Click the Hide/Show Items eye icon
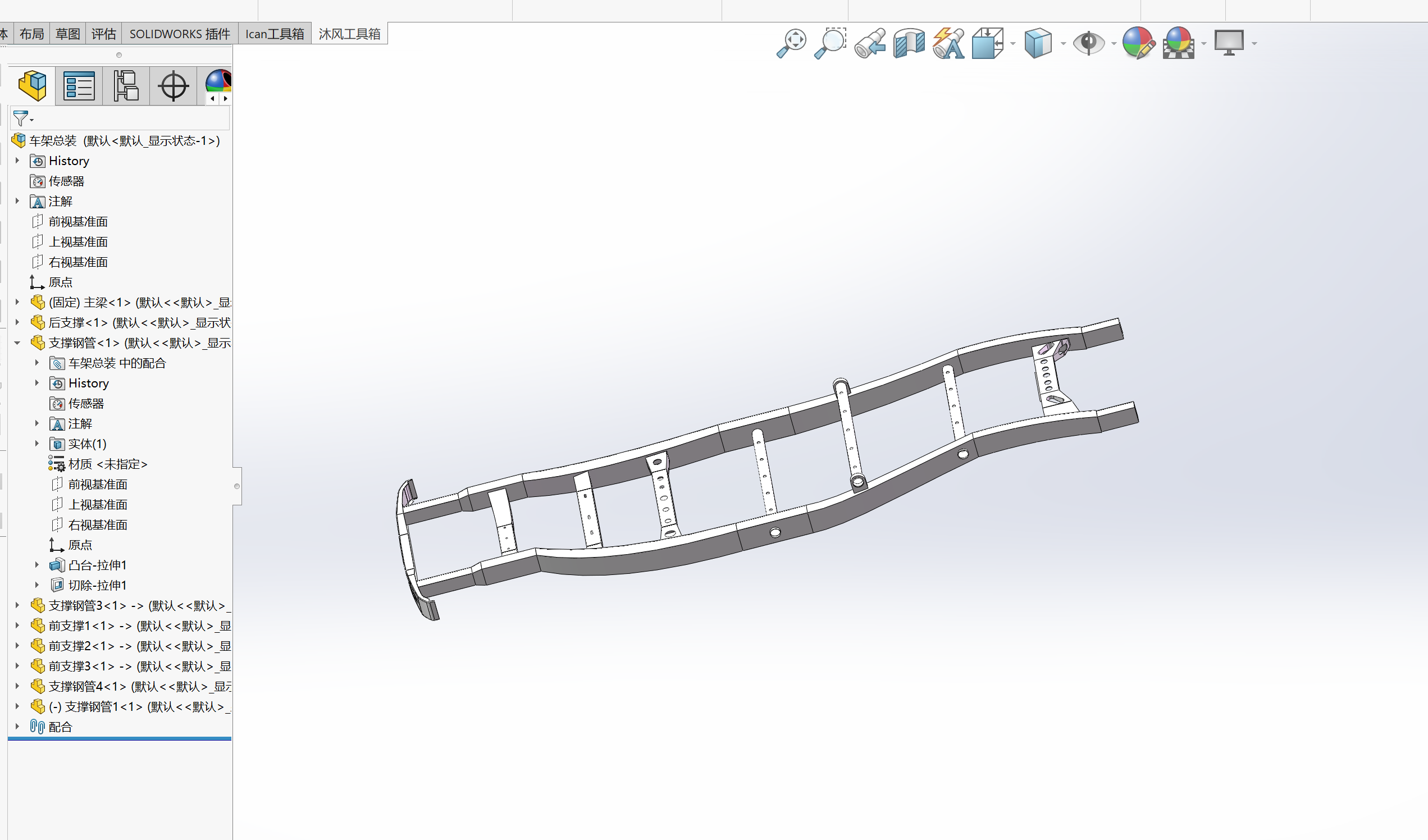Viewport: 1428px width, 840px height. 1089,43
